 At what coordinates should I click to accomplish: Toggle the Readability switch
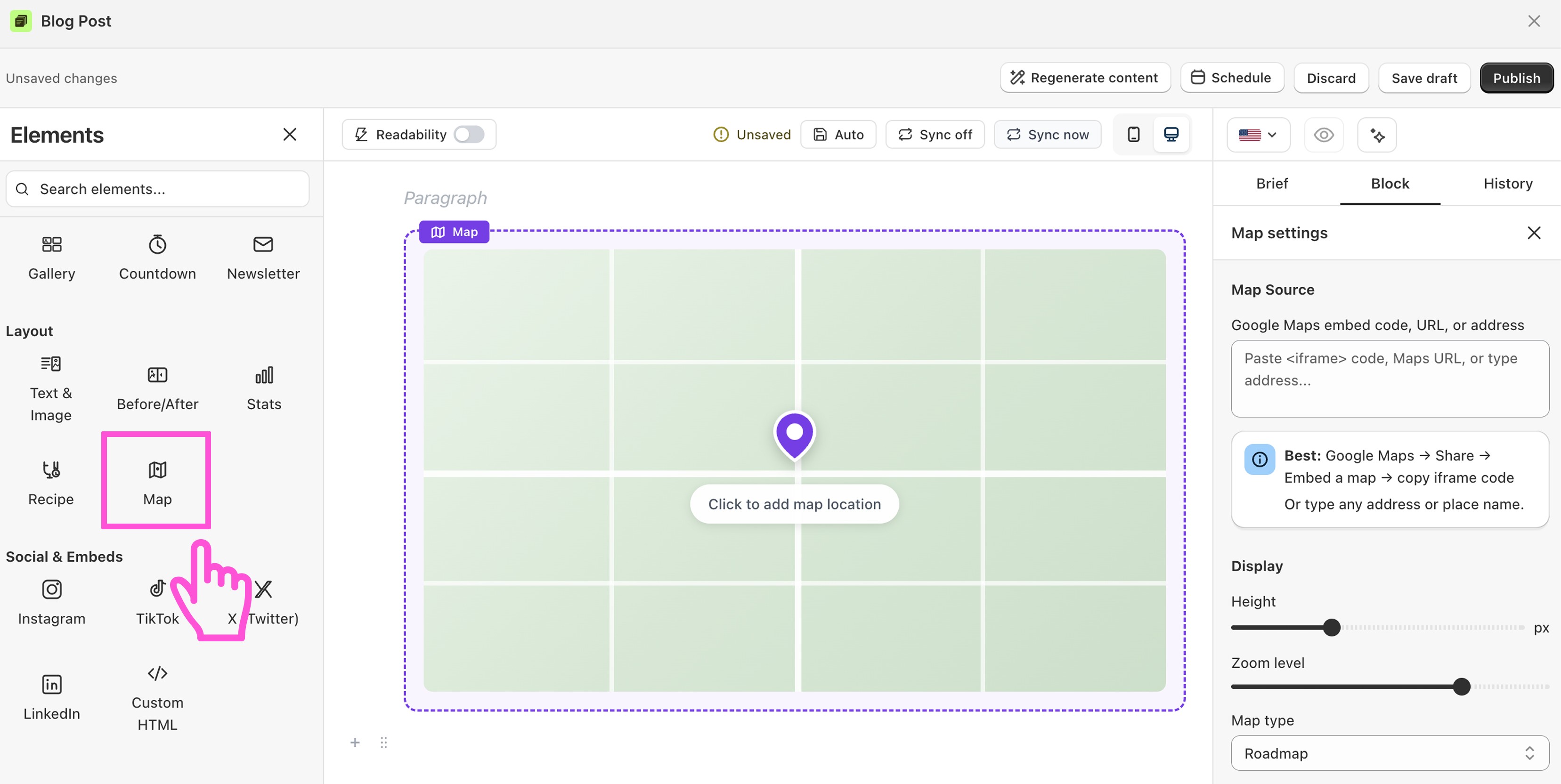[469, 135]
